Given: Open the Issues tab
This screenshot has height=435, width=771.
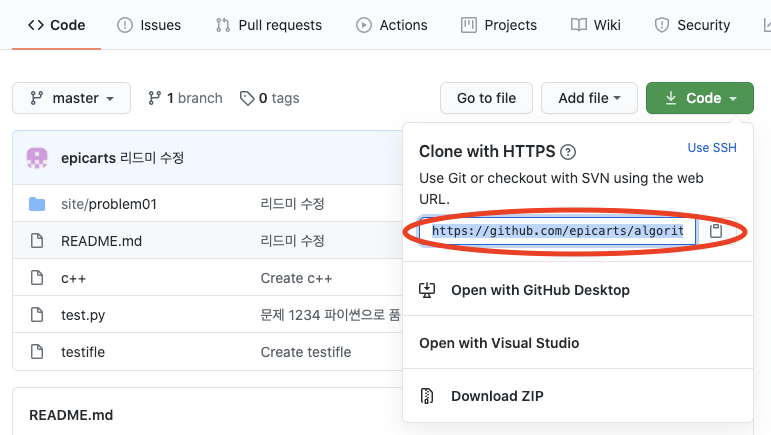Looking at the screenshot, I should pos(149,25).
